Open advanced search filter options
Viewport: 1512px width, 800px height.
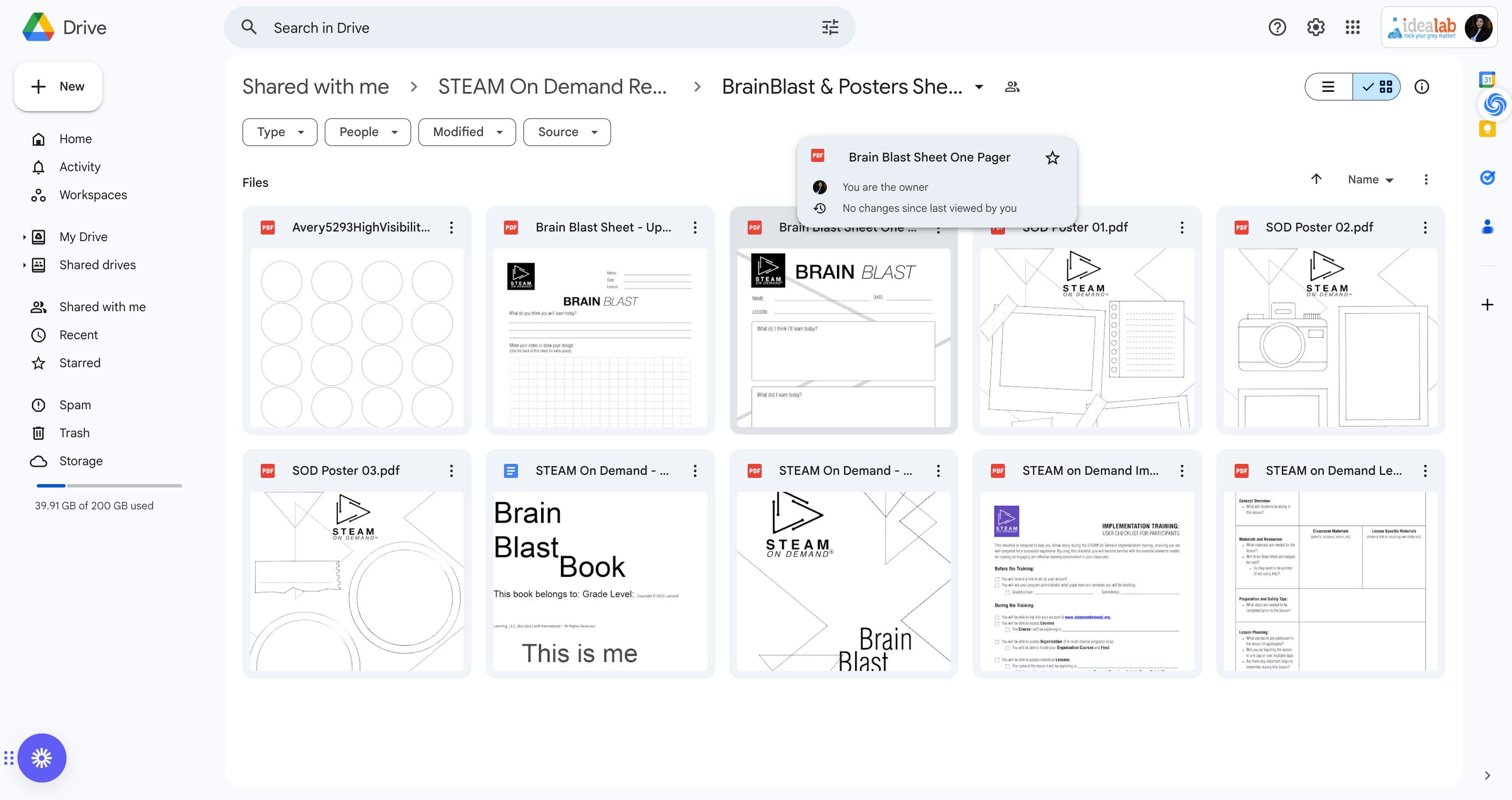click(x=830, y=28)
